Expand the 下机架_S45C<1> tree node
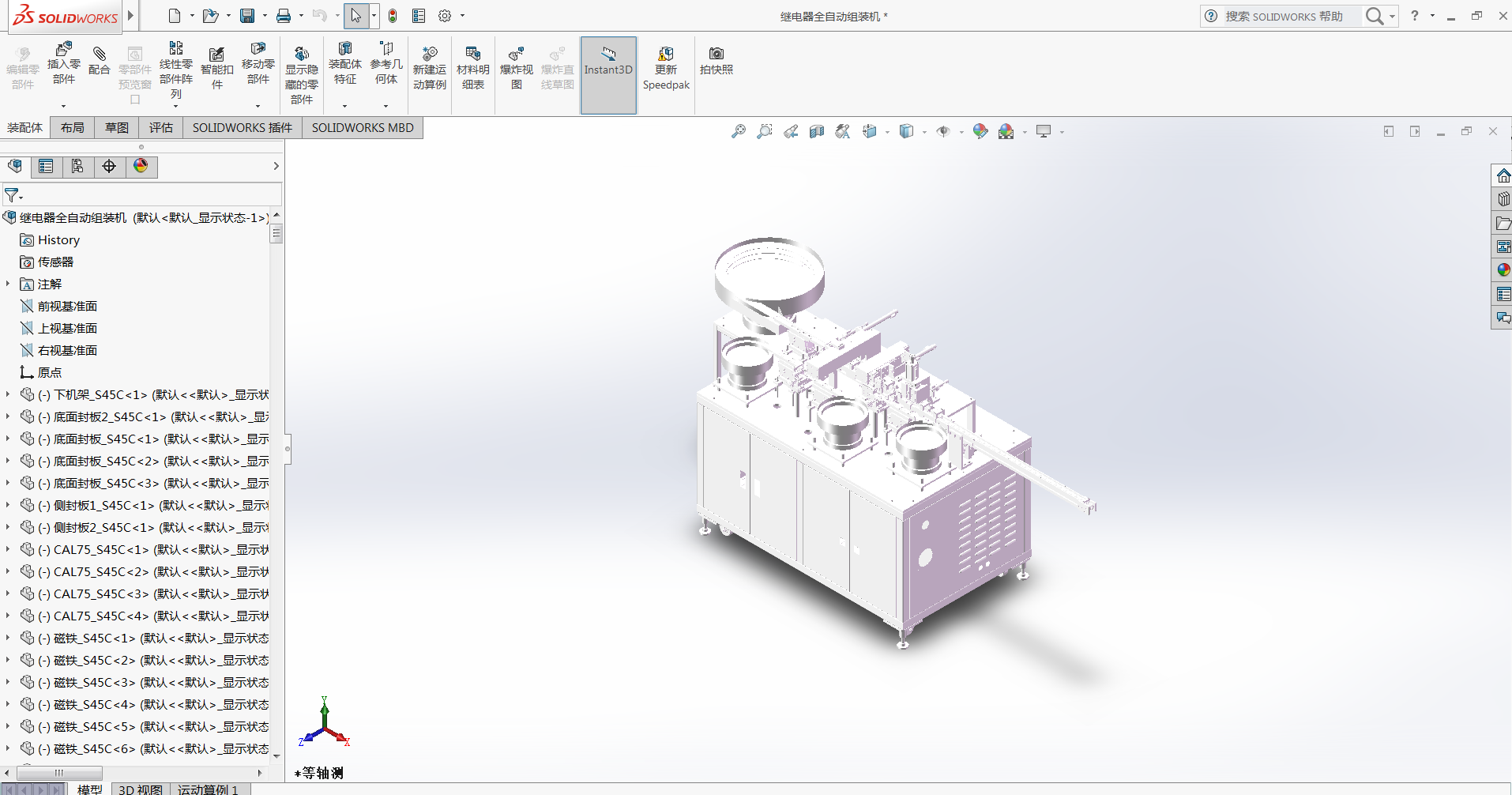The width and height of the screenshot is (1512, 795). pyautogui.click(x=8, y=394)
